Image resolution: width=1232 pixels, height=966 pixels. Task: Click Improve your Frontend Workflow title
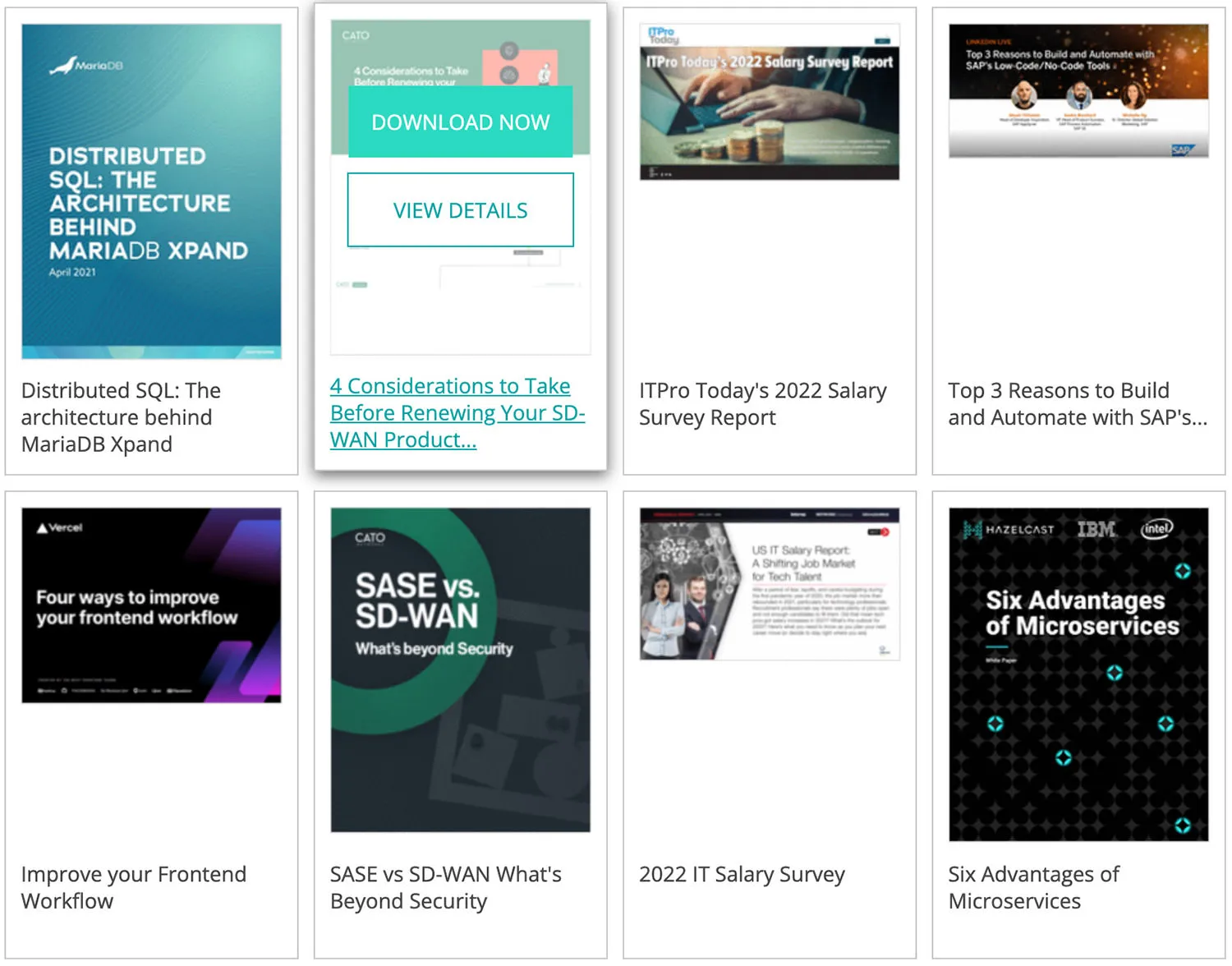point(133,888)
